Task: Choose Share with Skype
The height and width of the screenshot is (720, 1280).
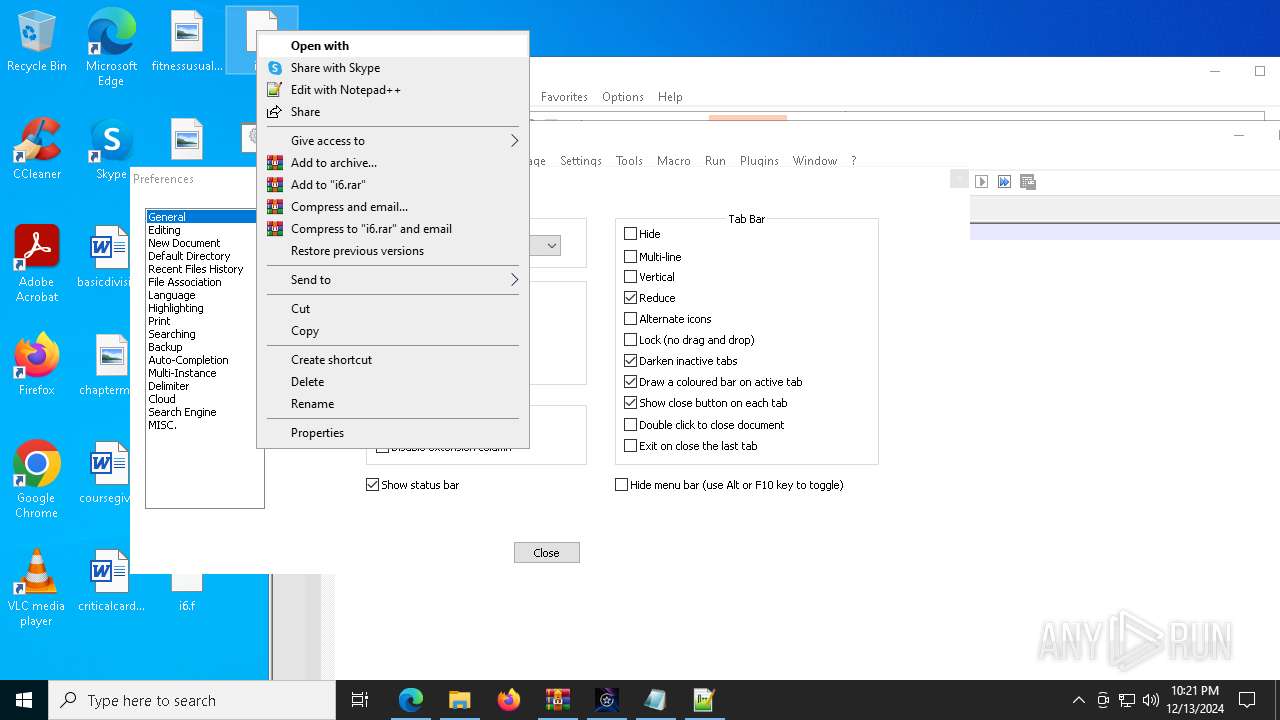Action: tap(393, 68)
